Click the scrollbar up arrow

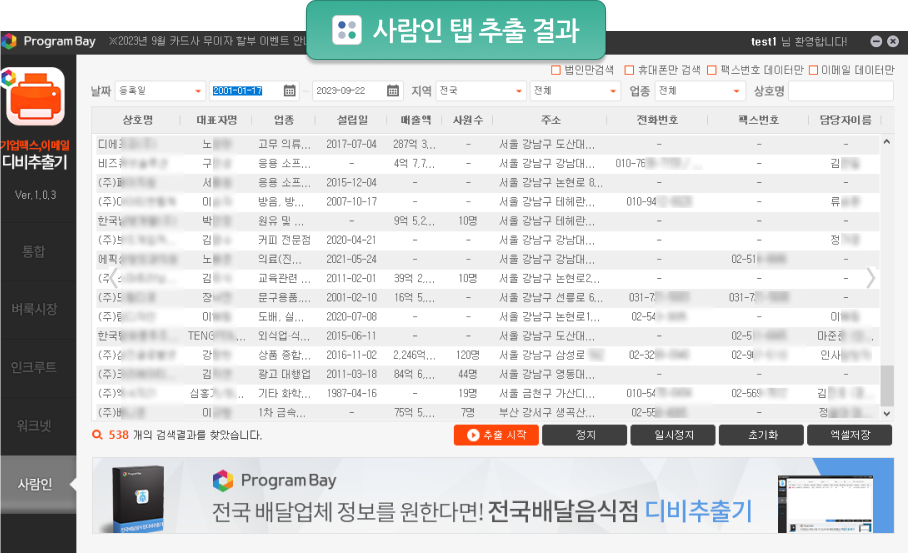pyautogui.click(x=887, y=141)
